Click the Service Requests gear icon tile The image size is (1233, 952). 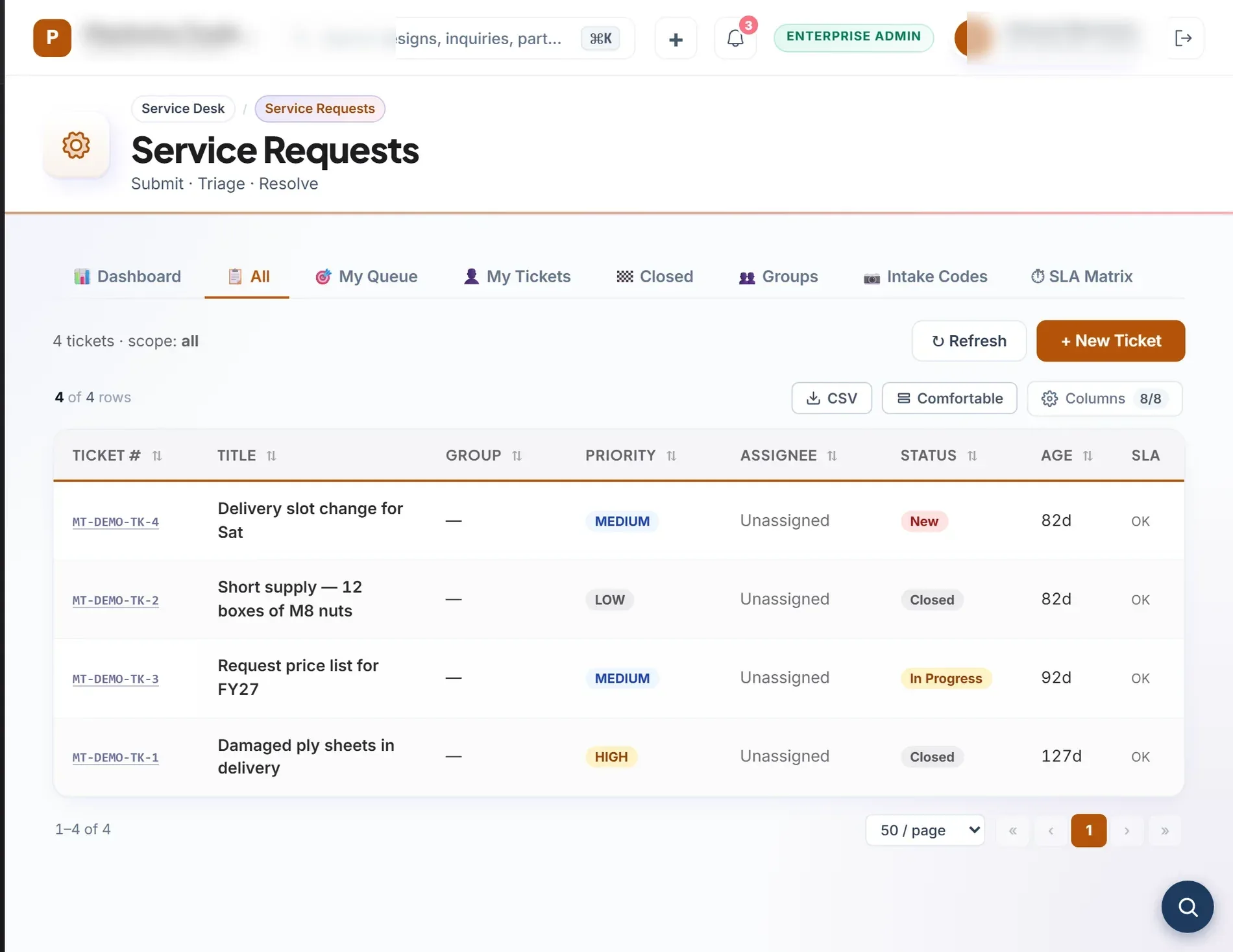(x=76, y=145)
